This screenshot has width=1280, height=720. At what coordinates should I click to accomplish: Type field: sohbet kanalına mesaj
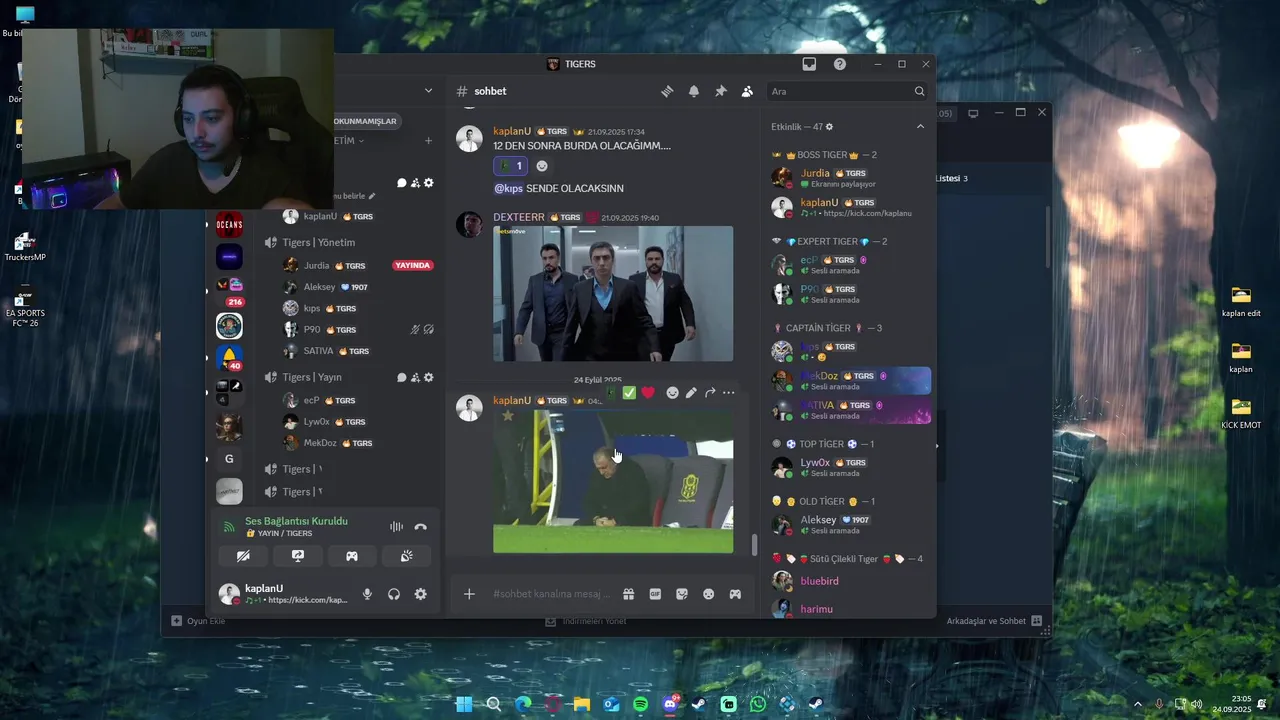click(x=552, y=594)
